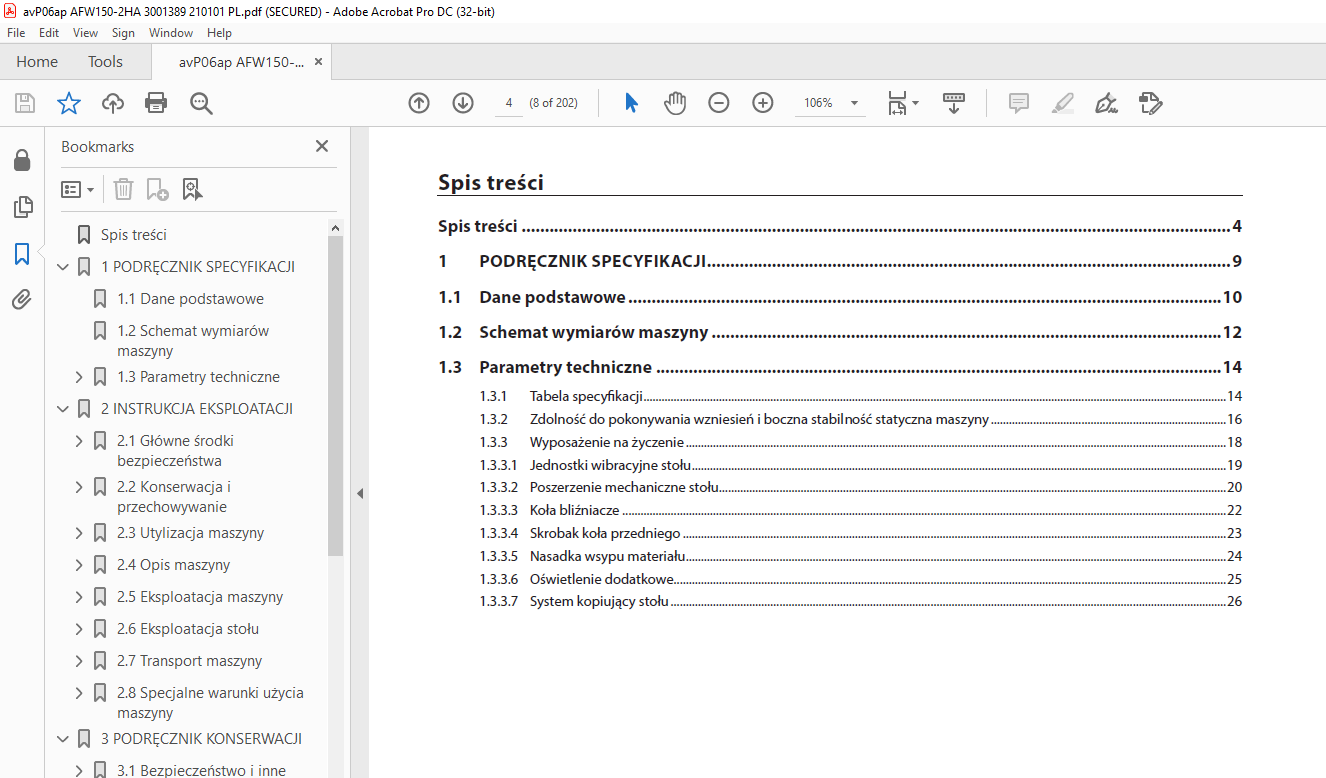The image size is (1326, 778).
Task: Click the new bookmark icon
Action: [158, 189]
